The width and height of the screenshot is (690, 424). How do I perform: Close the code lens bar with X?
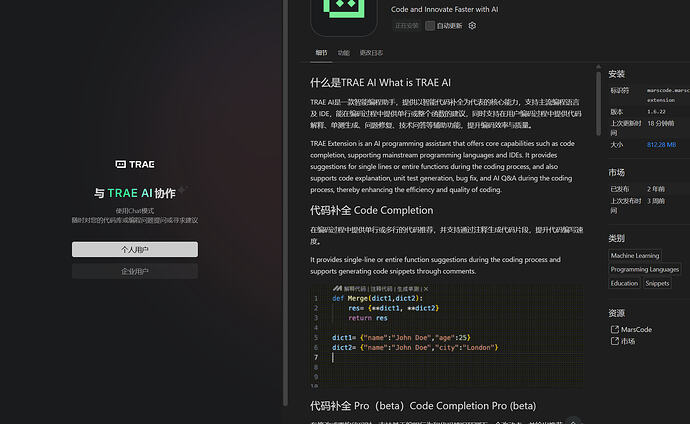click(426, 289)
